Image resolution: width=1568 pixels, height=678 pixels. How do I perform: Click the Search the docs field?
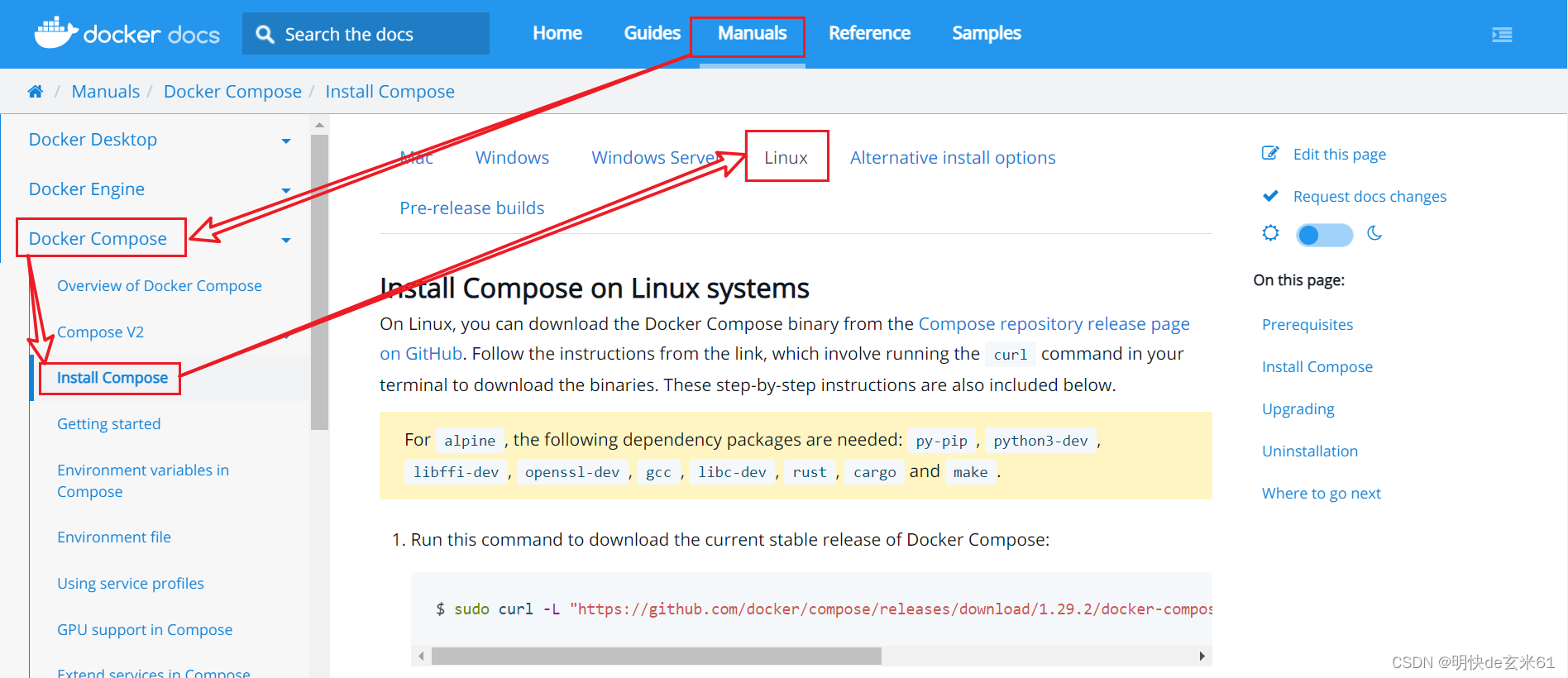[x=366, y=34]
